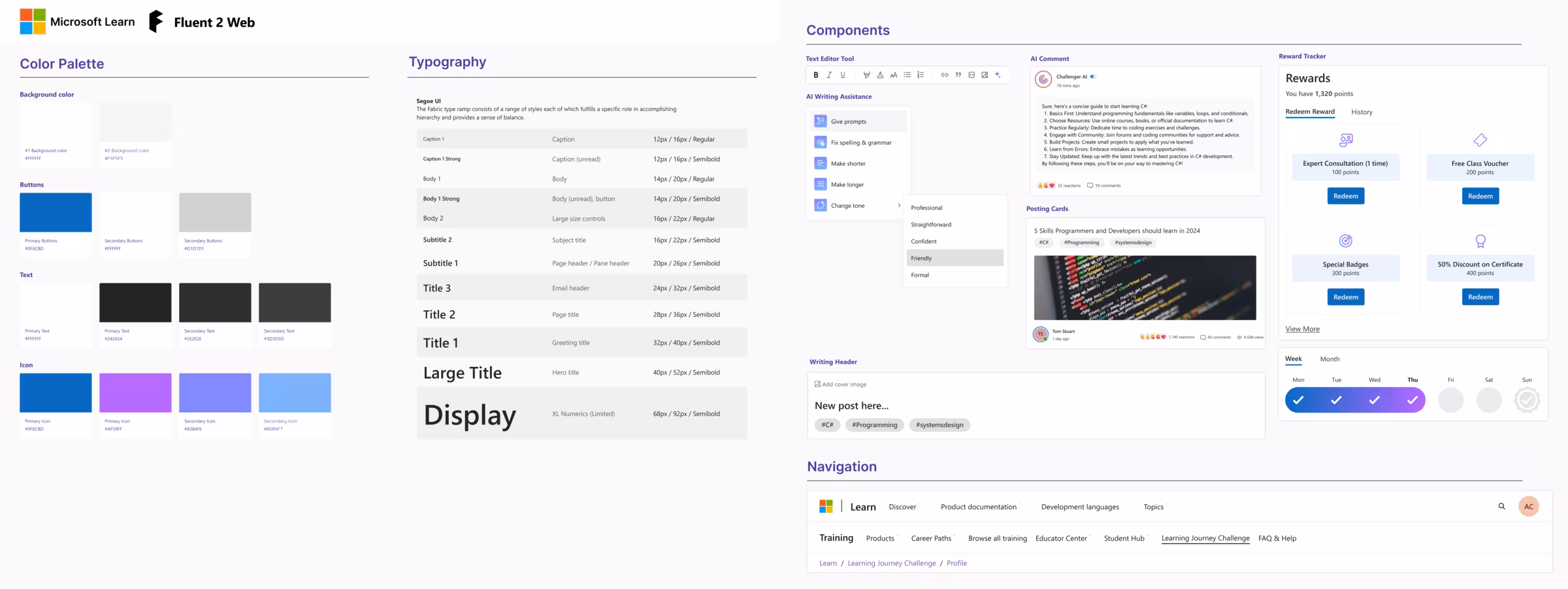Click the Special Badges reward icon

(x=1346, y=241)
